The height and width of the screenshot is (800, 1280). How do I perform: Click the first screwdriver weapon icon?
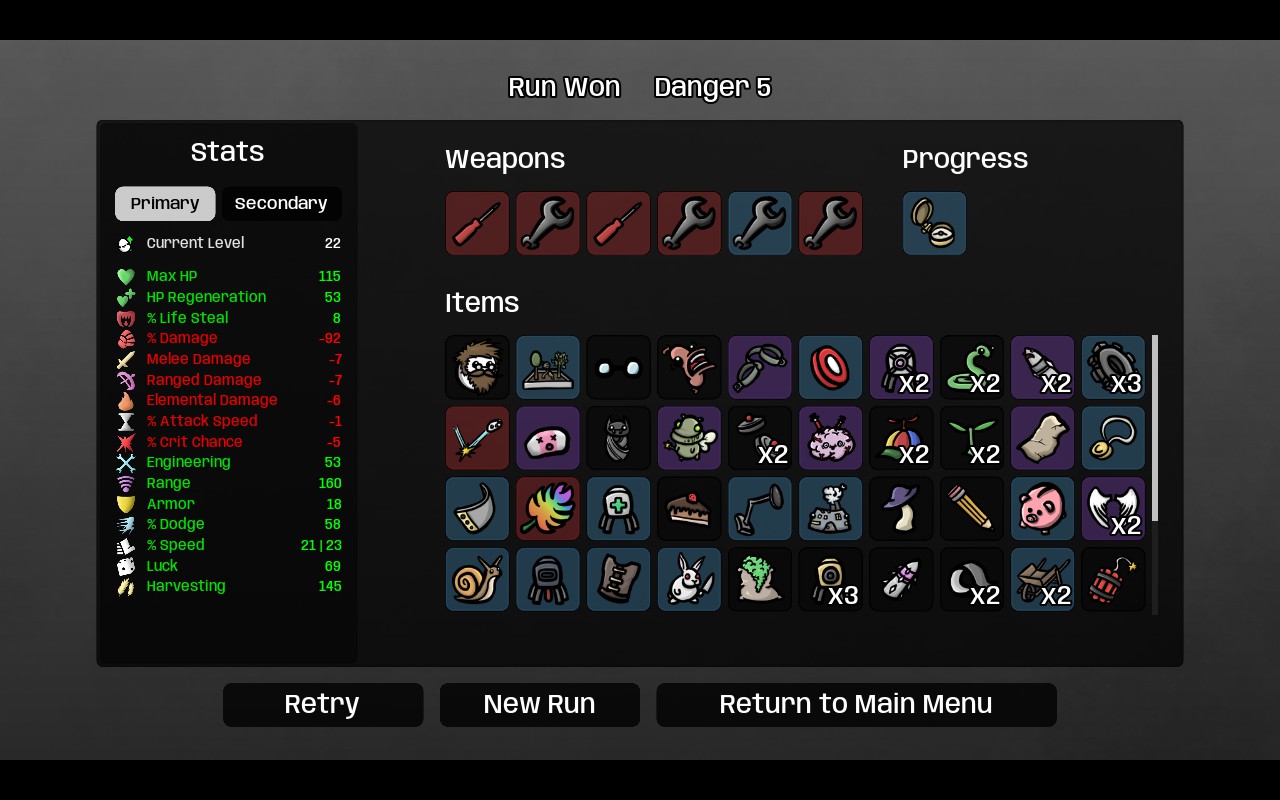click(477, 224)
